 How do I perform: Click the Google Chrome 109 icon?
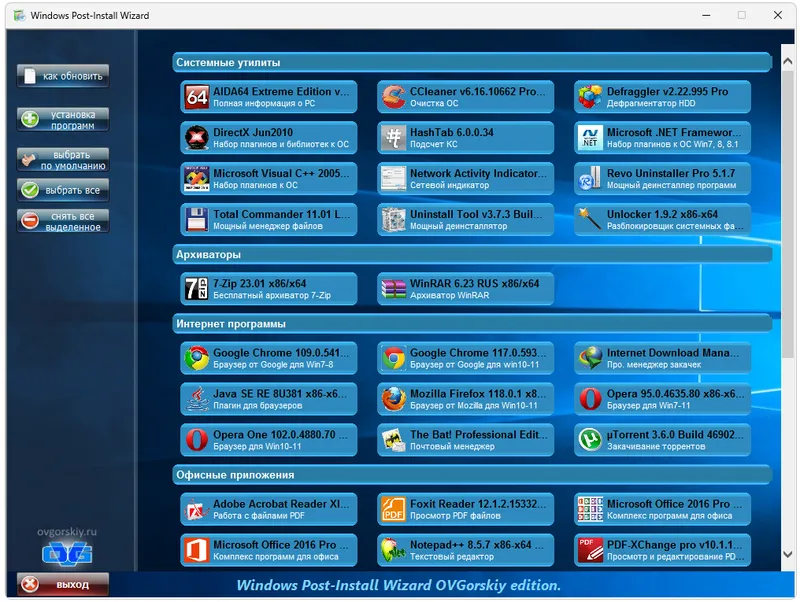[196, 358]
